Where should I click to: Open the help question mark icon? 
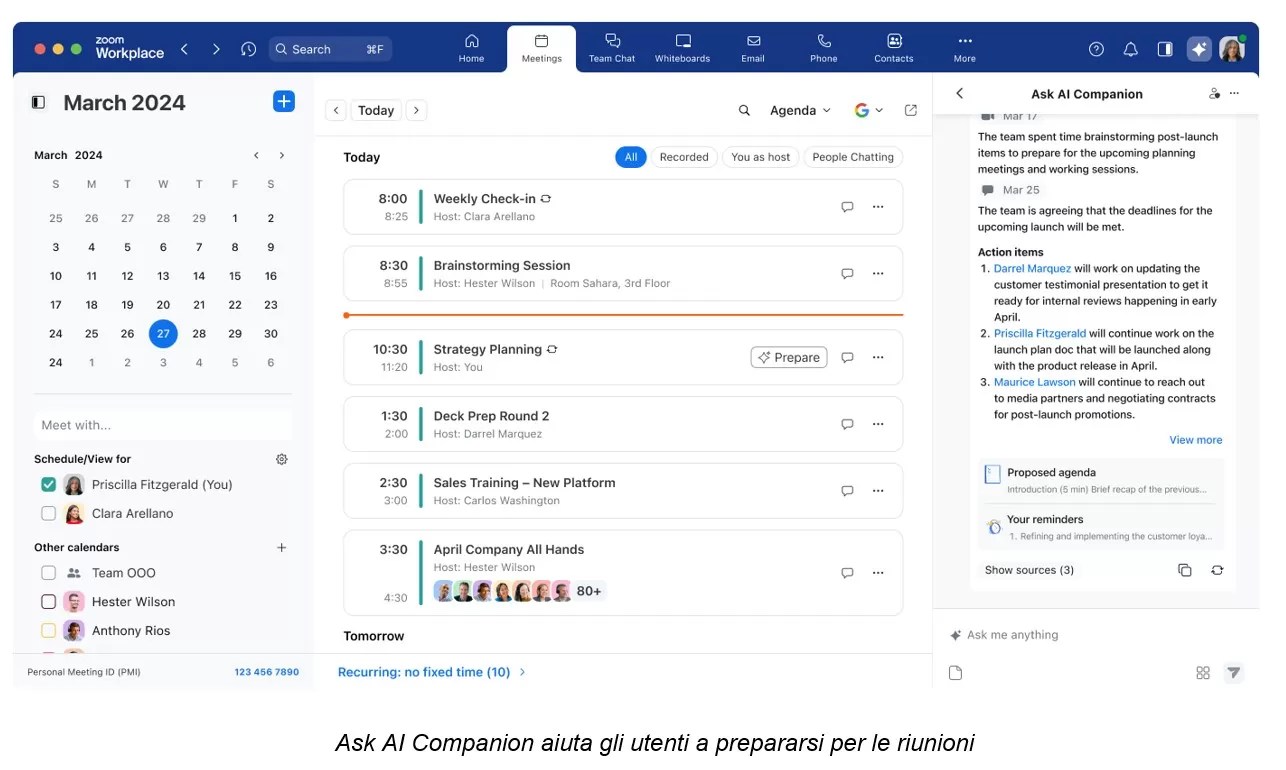tap(1097, 49)
